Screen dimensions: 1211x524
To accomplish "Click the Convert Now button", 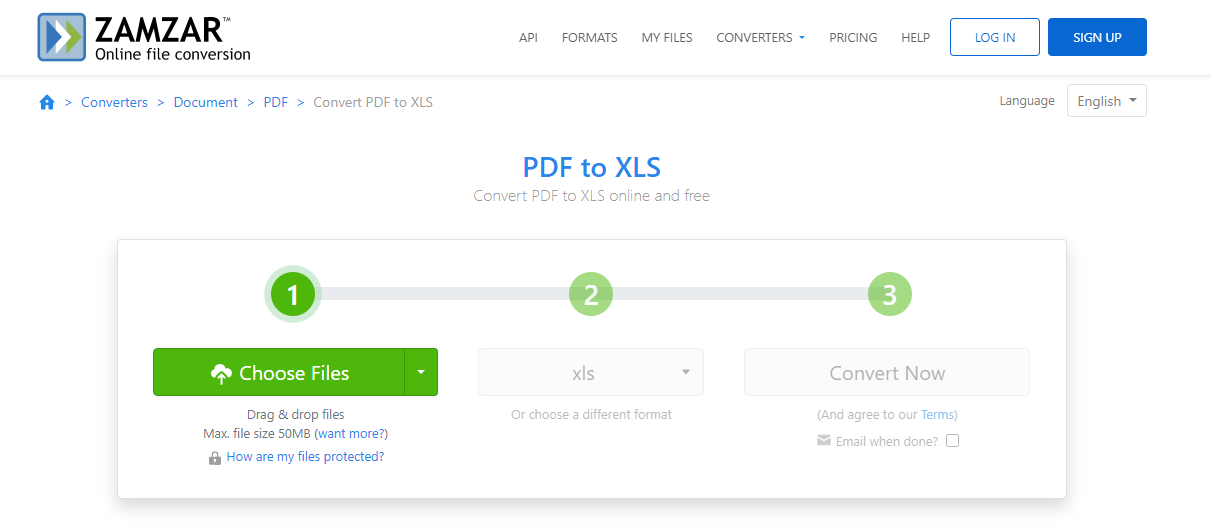I will 887,372.
